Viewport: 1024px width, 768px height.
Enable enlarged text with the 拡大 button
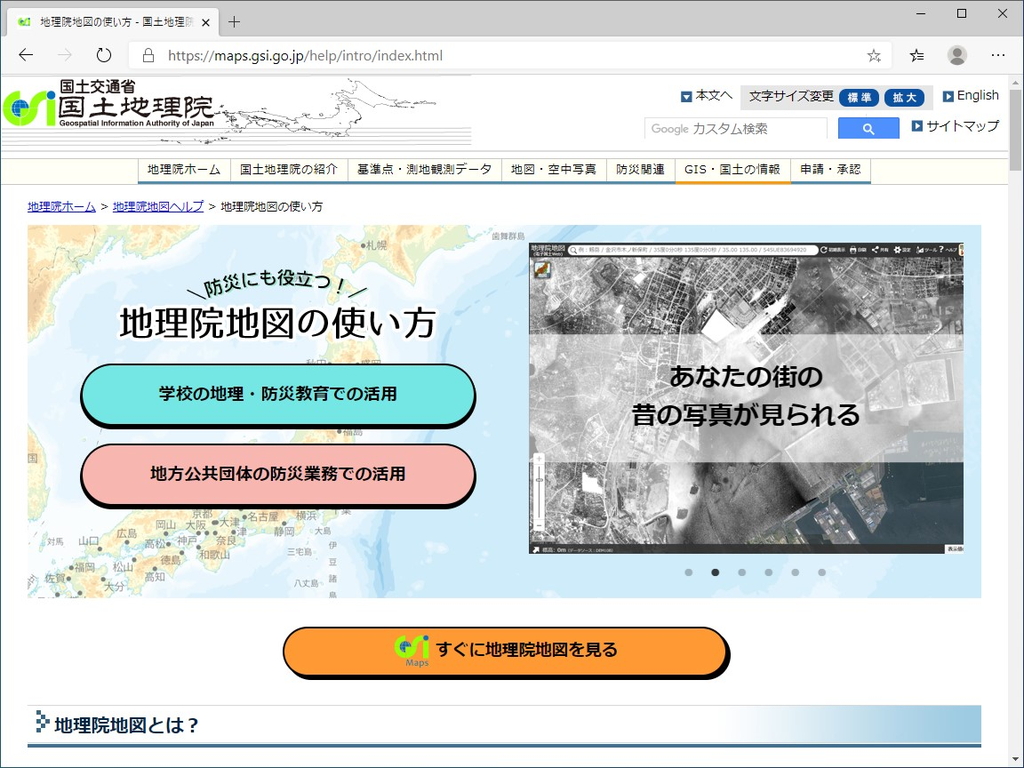[x=905, y=97]
